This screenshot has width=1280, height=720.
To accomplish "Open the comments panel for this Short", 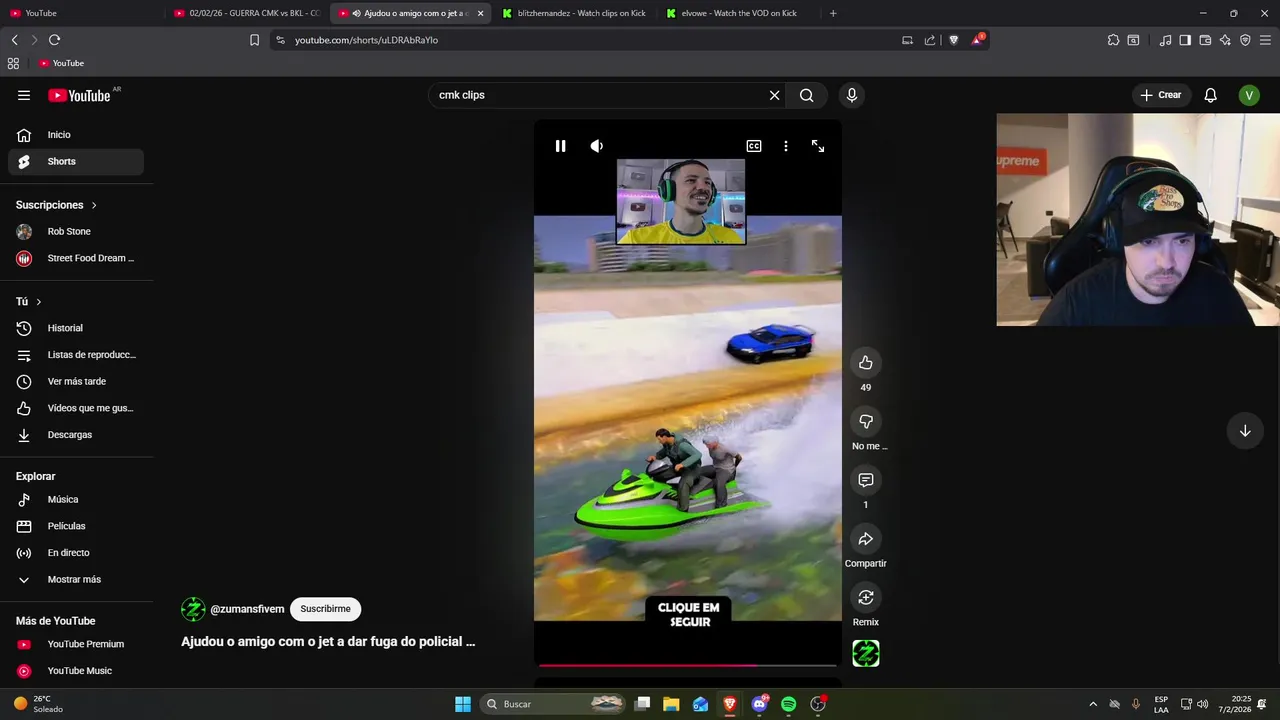I will (866, 480).
